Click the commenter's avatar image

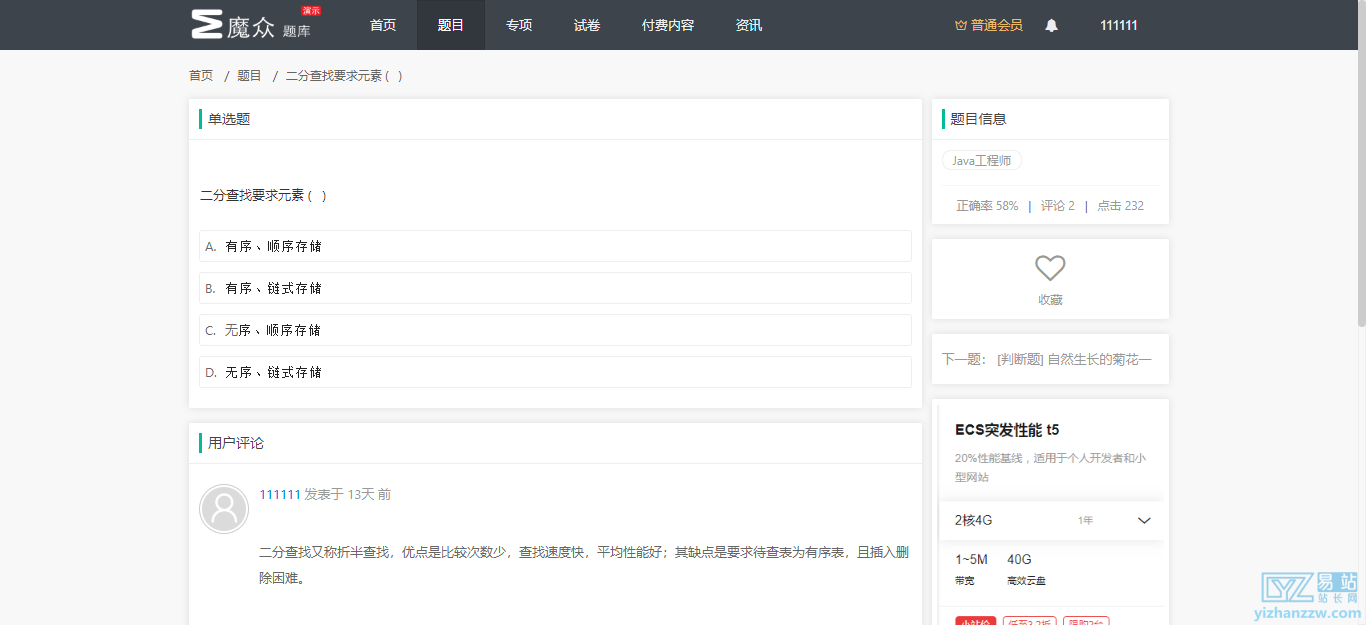point(224,509)
